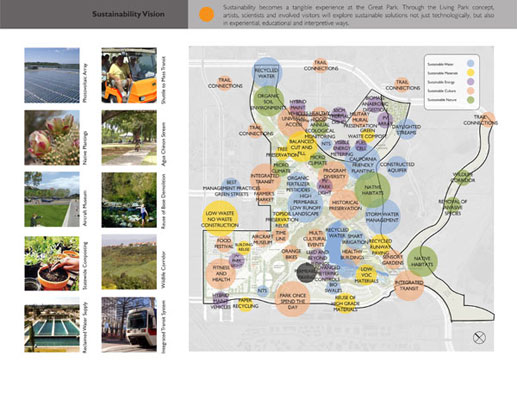Click the Universal Access peach bubble
Viewport: 517px width, 400px height.
(293, 121)
